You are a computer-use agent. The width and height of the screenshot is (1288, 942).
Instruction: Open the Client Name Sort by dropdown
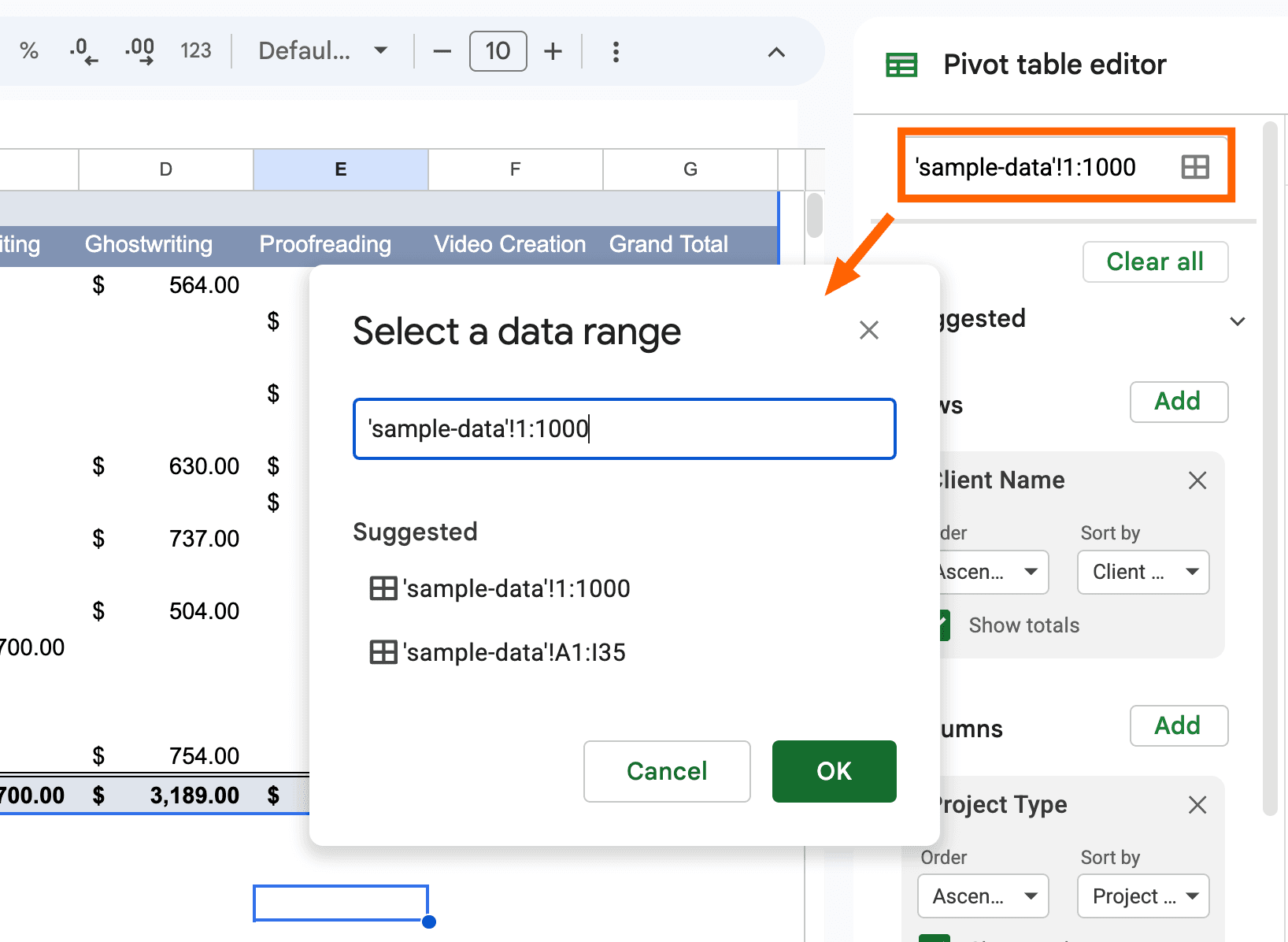click(1143, 572)
